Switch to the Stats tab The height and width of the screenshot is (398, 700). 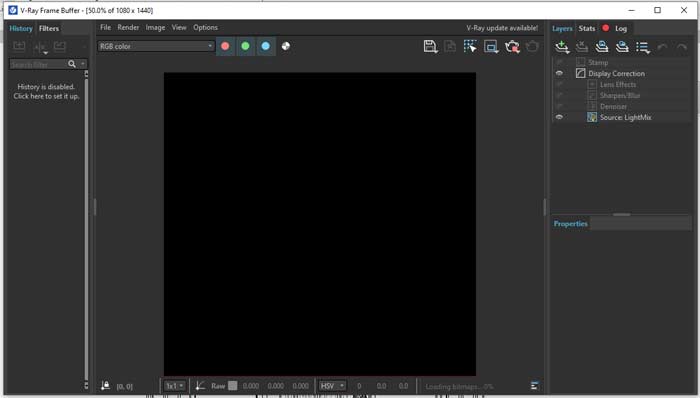(587, 28)
